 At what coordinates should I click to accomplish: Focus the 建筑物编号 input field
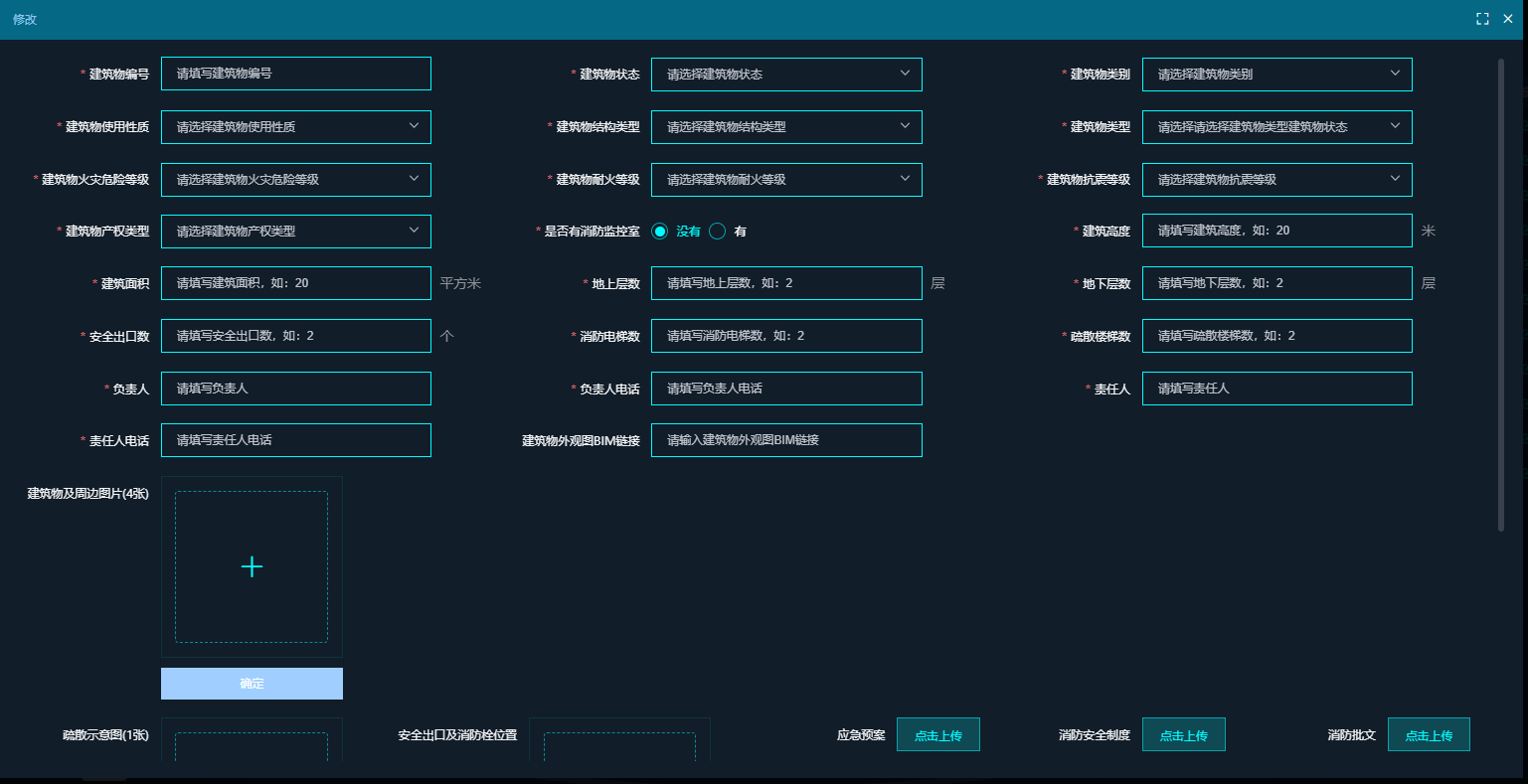click(295, 74)
